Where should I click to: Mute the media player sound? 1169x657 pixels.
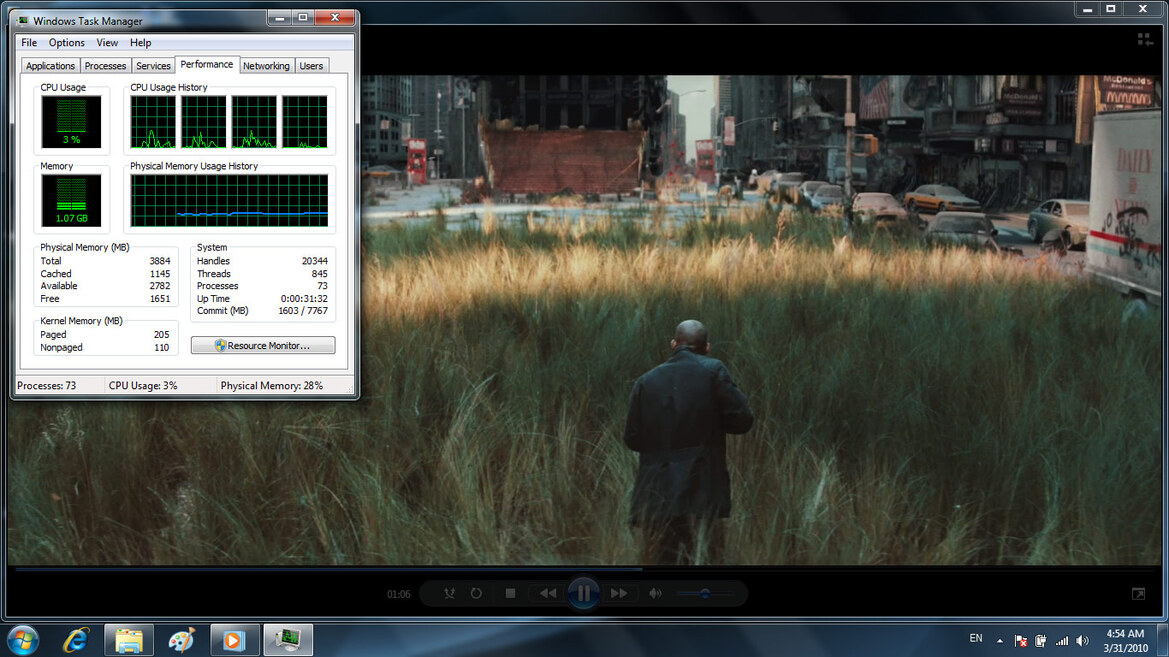pyautogui.click(x=655, y=594)
